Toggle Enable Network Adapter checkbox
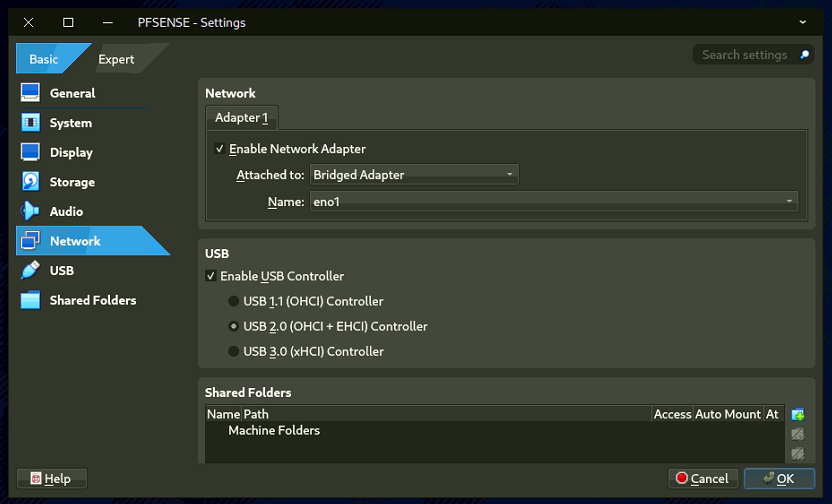 pos(220,149)
